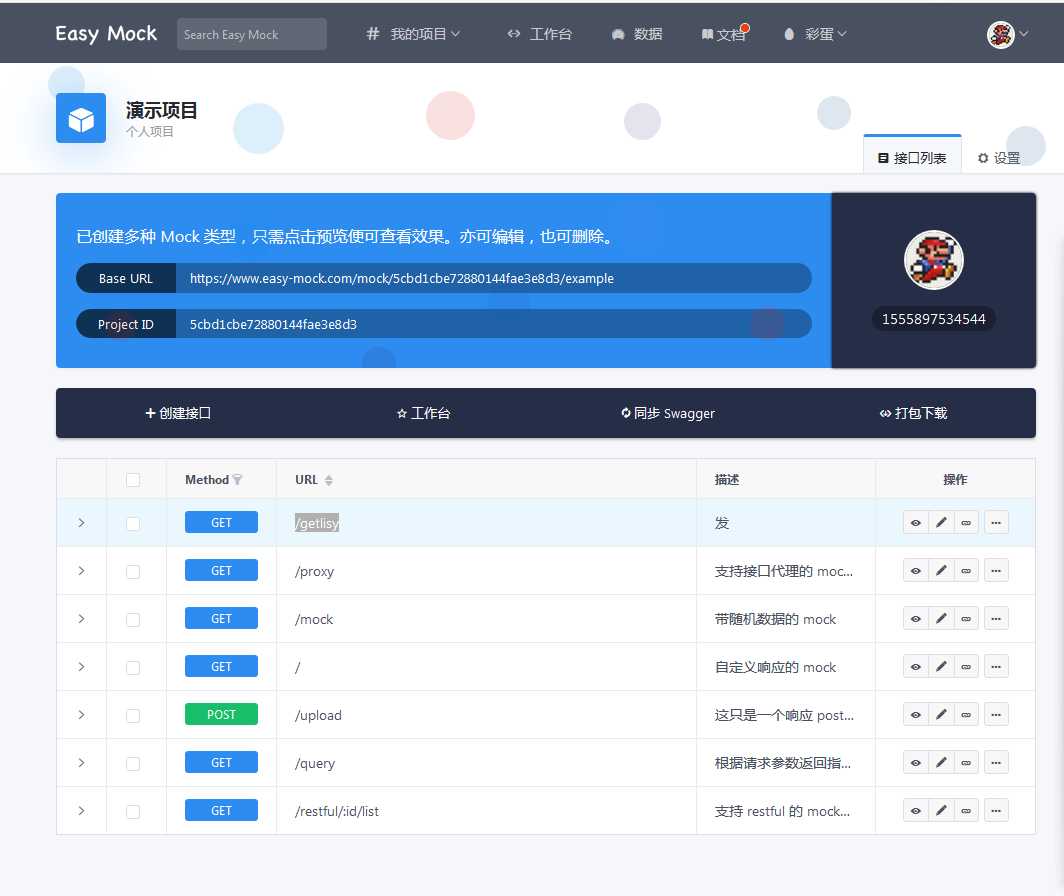Open the 彩蛋 dropdown menu

point(815,34)
